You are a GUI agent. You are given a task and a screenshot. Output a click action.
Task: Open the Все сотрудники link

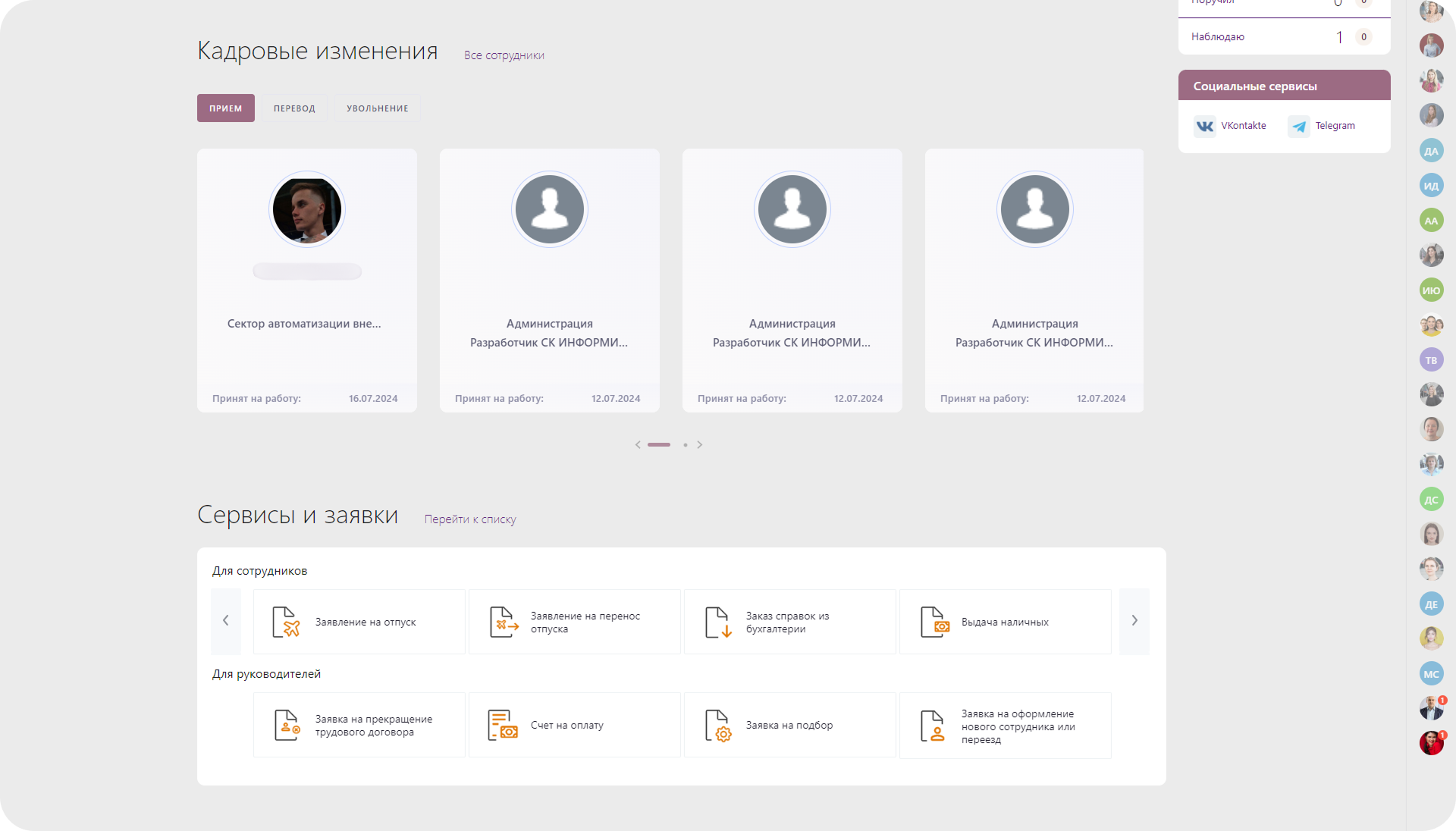pos(504,55)
